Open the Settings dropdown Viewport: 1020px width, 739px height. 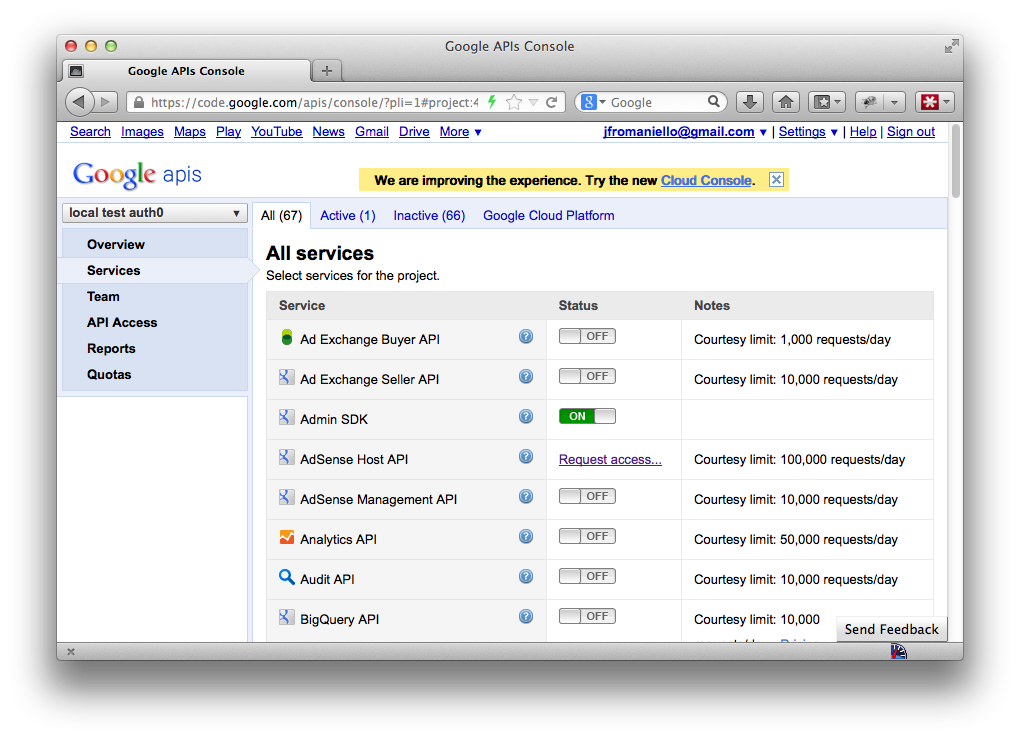(808, 132)
